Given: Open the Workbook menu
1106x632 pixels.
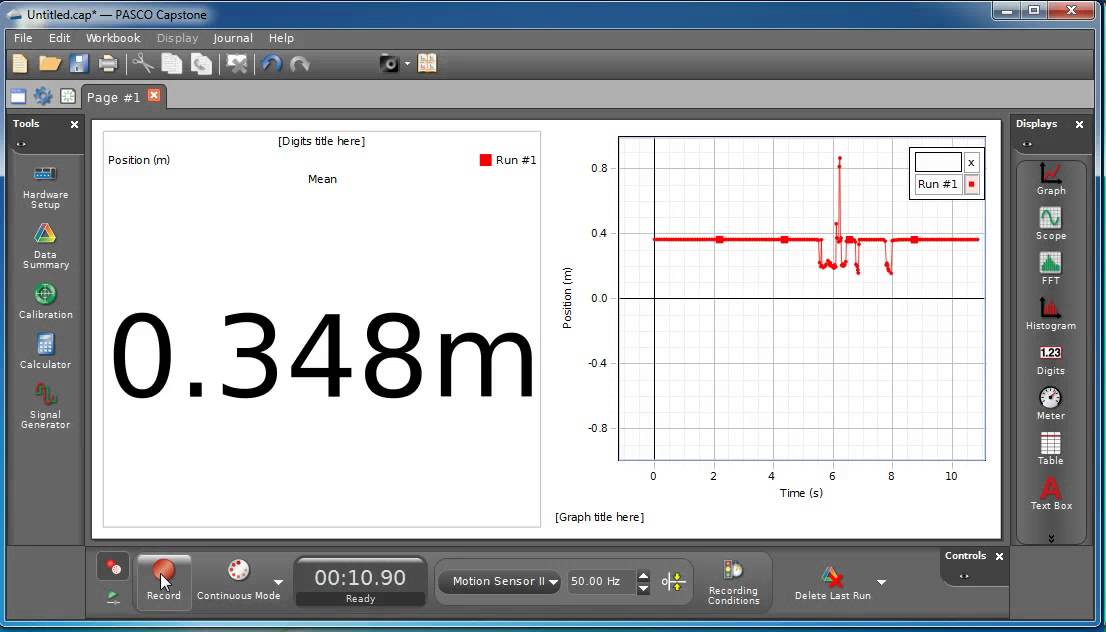Looking at the screenshot, I should (x=113, y=38).
